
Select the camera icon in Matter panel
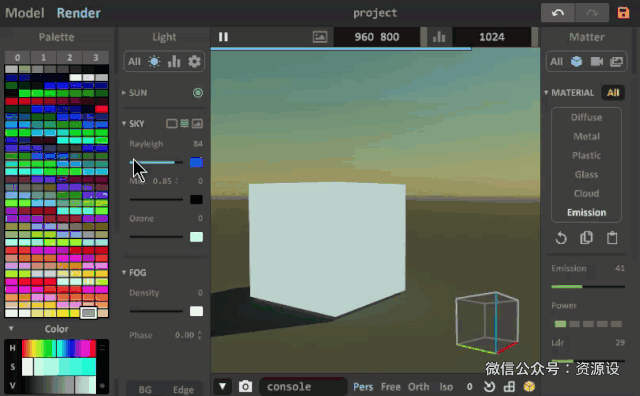tap(597, 62)
